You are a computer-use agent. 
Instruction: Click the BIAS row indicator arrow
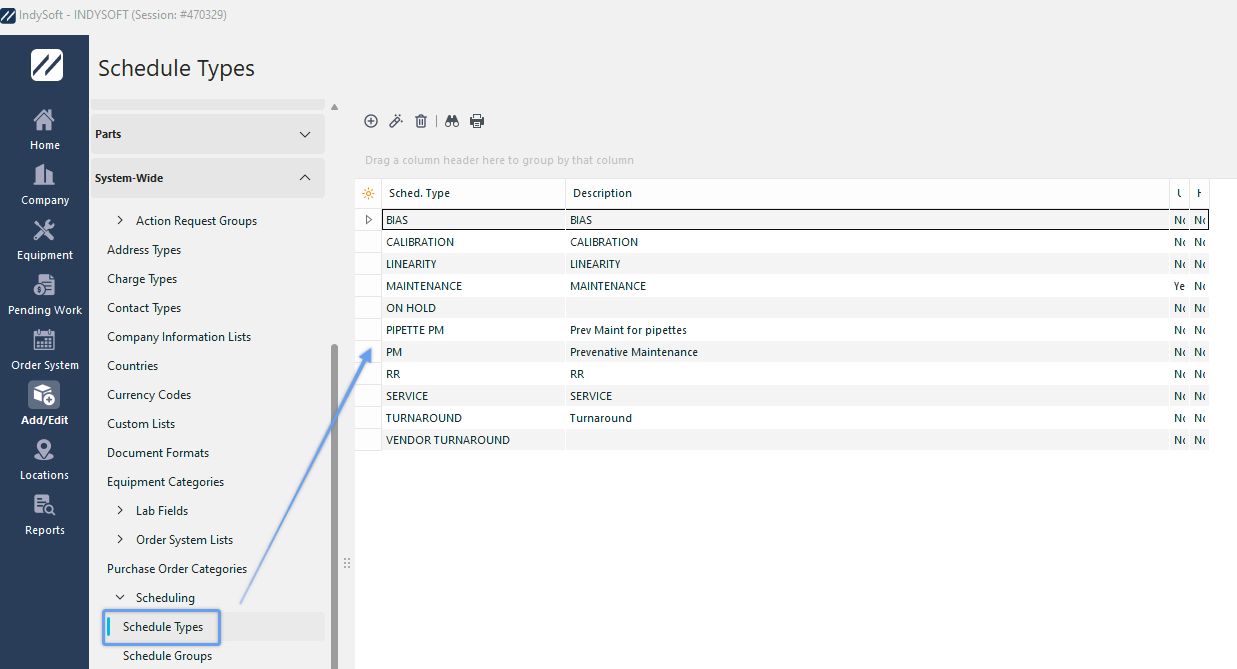368,219
